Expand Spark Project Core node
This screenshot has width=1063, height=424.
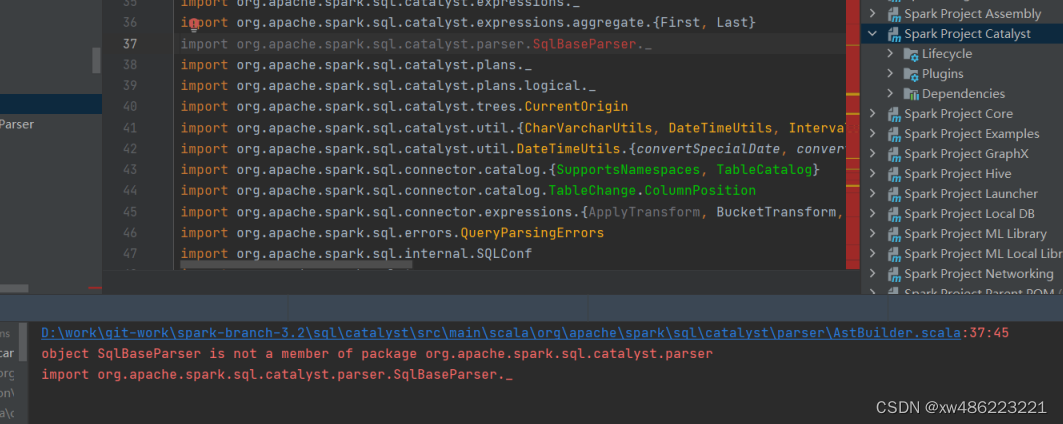coord(873,114)
